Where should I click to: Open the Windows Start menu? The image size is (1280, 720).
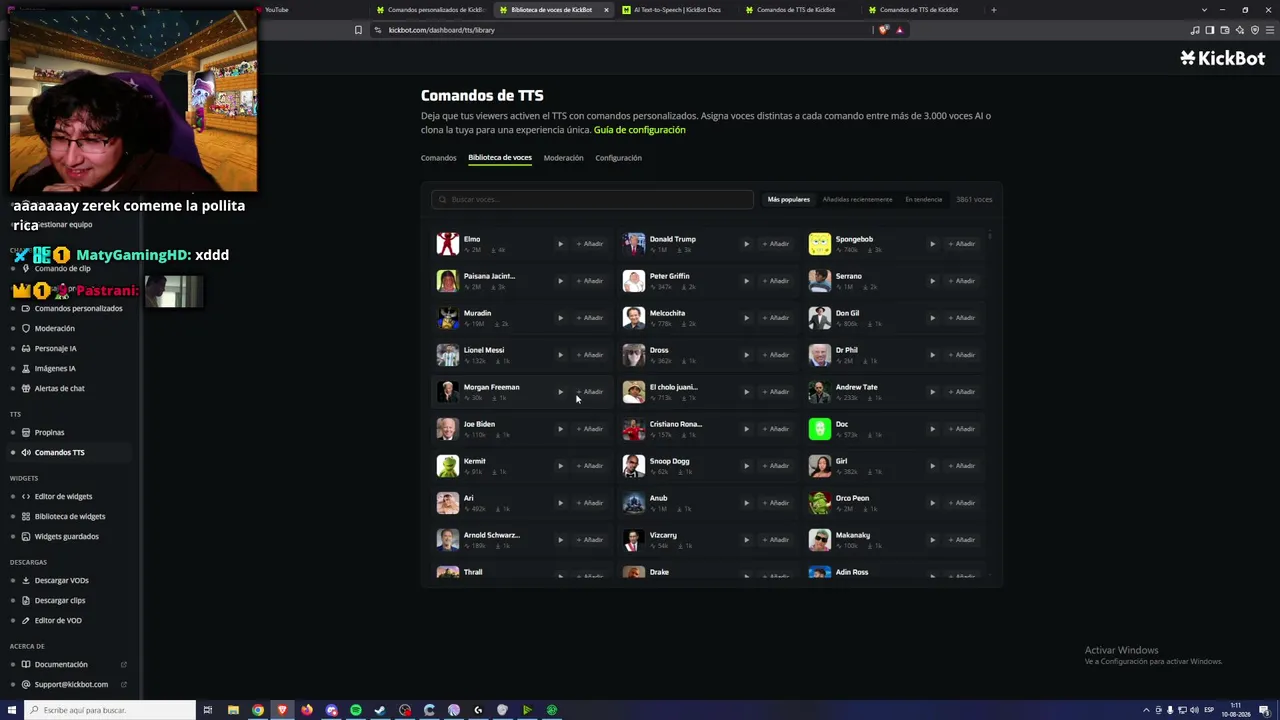[x=12, y=710]
